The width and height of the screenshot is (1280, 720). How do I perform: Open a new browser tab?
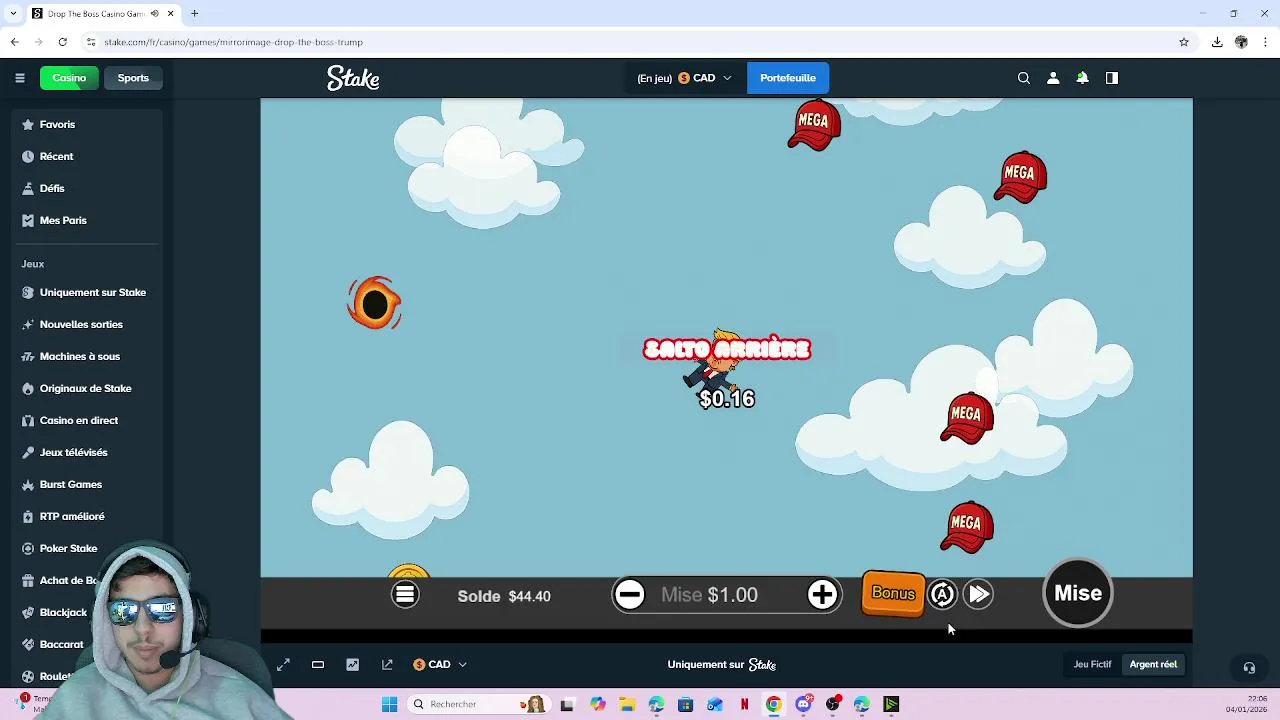[195, 13]
